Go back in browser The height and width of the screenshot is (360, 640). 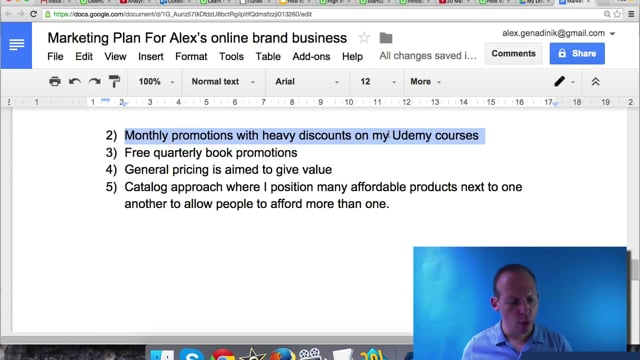point(8,14)
